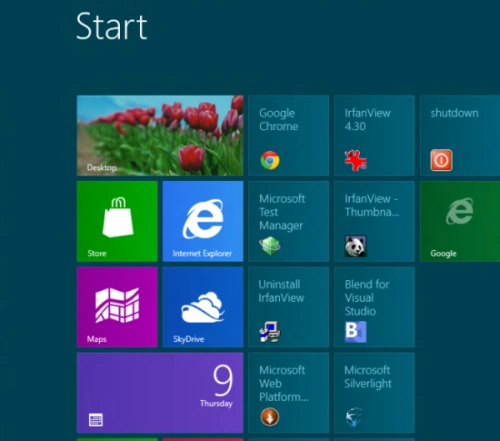Open the Desktop tile with tulips
This screenshot has height=441, width=500.
160,135
